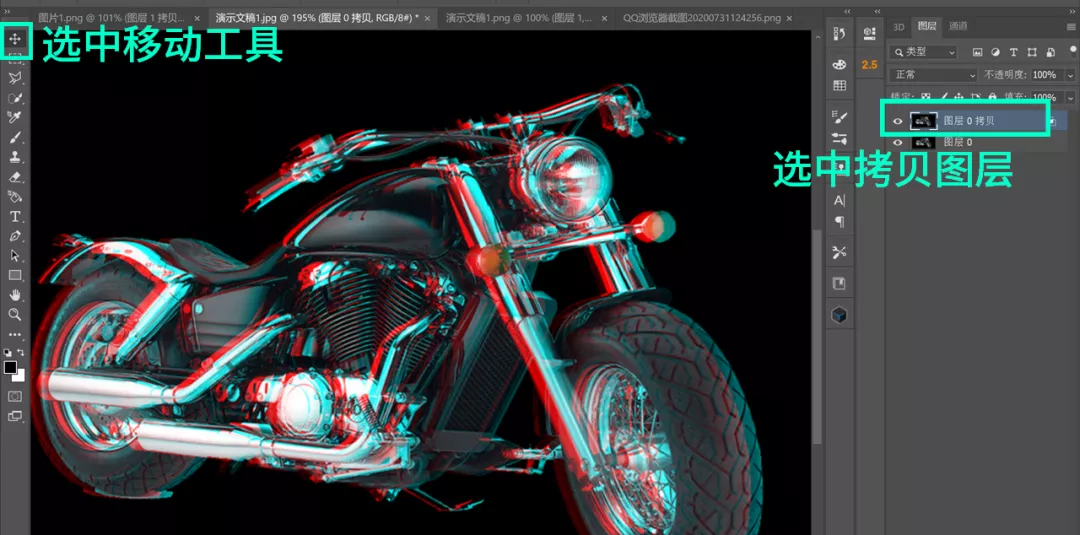This screenshot has height=535, width=1080.
Task: Click the 不透明度 opacity value field
Action: pyautogui.click(x=1047, y=74)
